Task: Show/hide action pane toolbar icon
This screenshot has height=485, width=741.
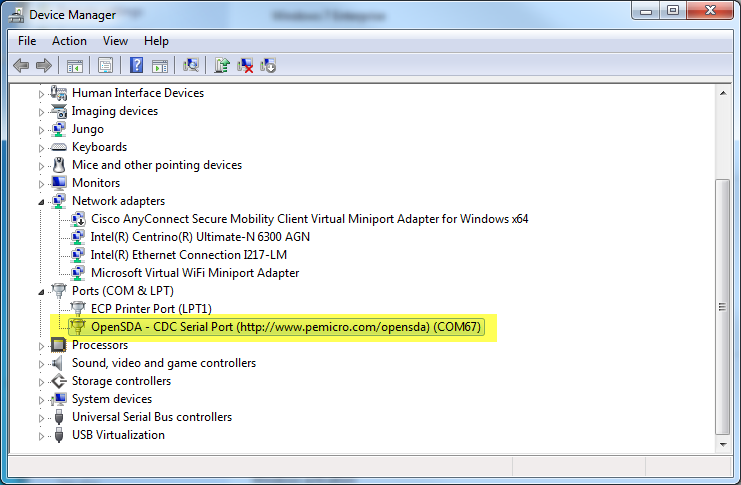Action: pyautogui.click(x=160, y=66)
